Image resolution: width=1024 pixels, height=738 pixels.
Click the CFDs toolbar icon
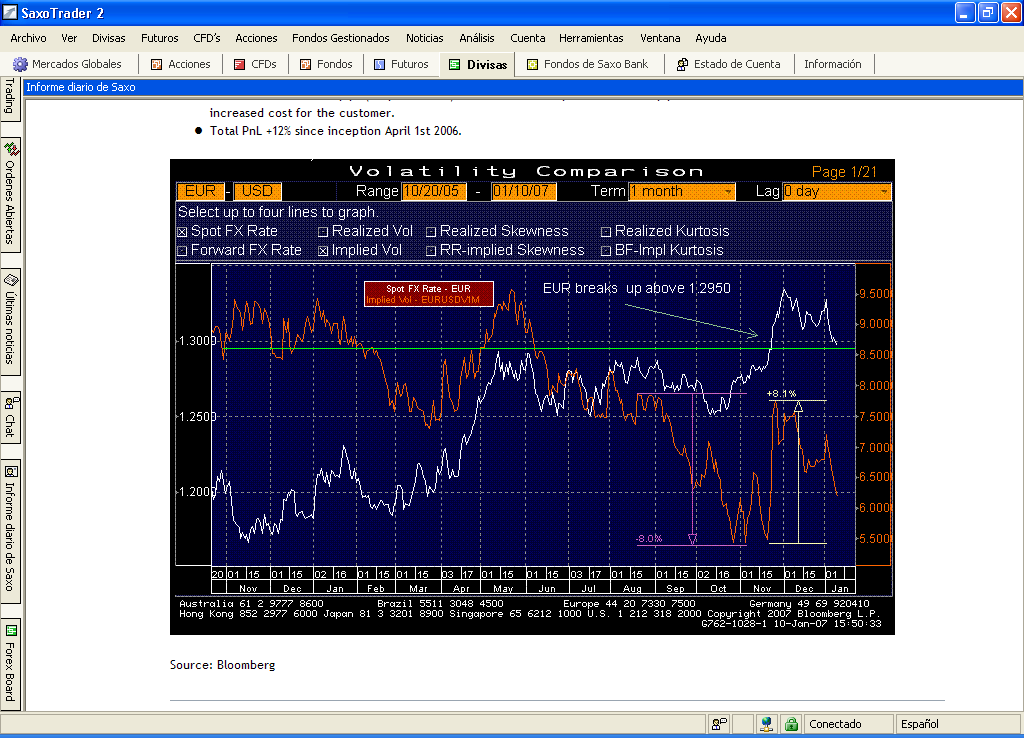tap(240, 64)
